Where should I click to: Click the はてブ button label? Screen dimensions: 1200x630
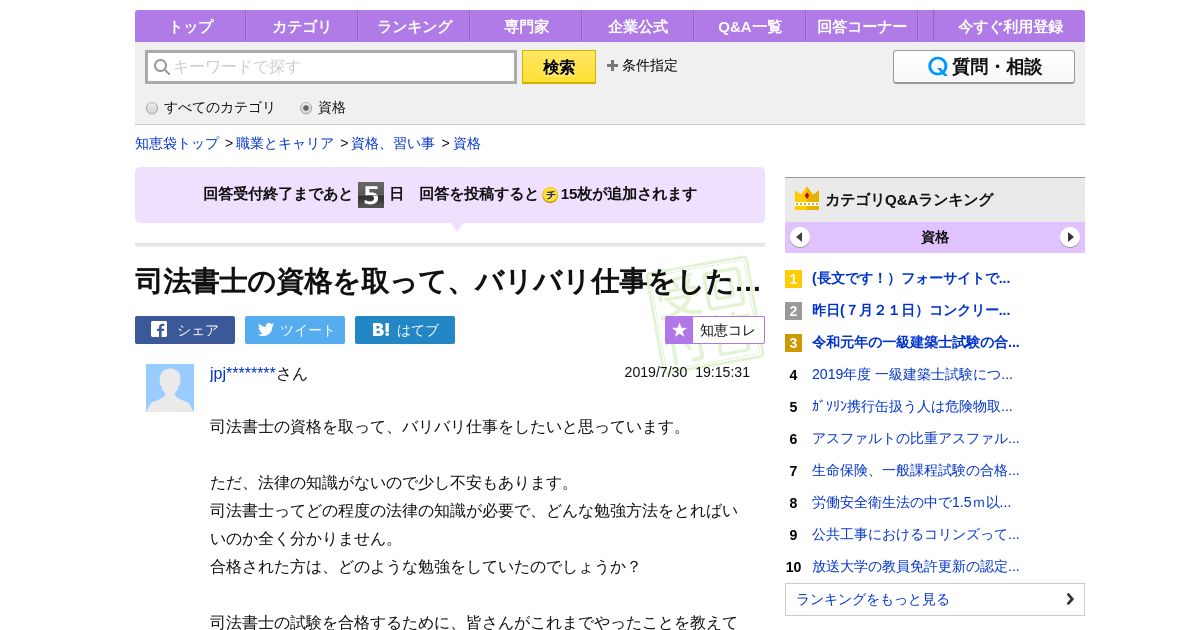(x=418, y=330)
